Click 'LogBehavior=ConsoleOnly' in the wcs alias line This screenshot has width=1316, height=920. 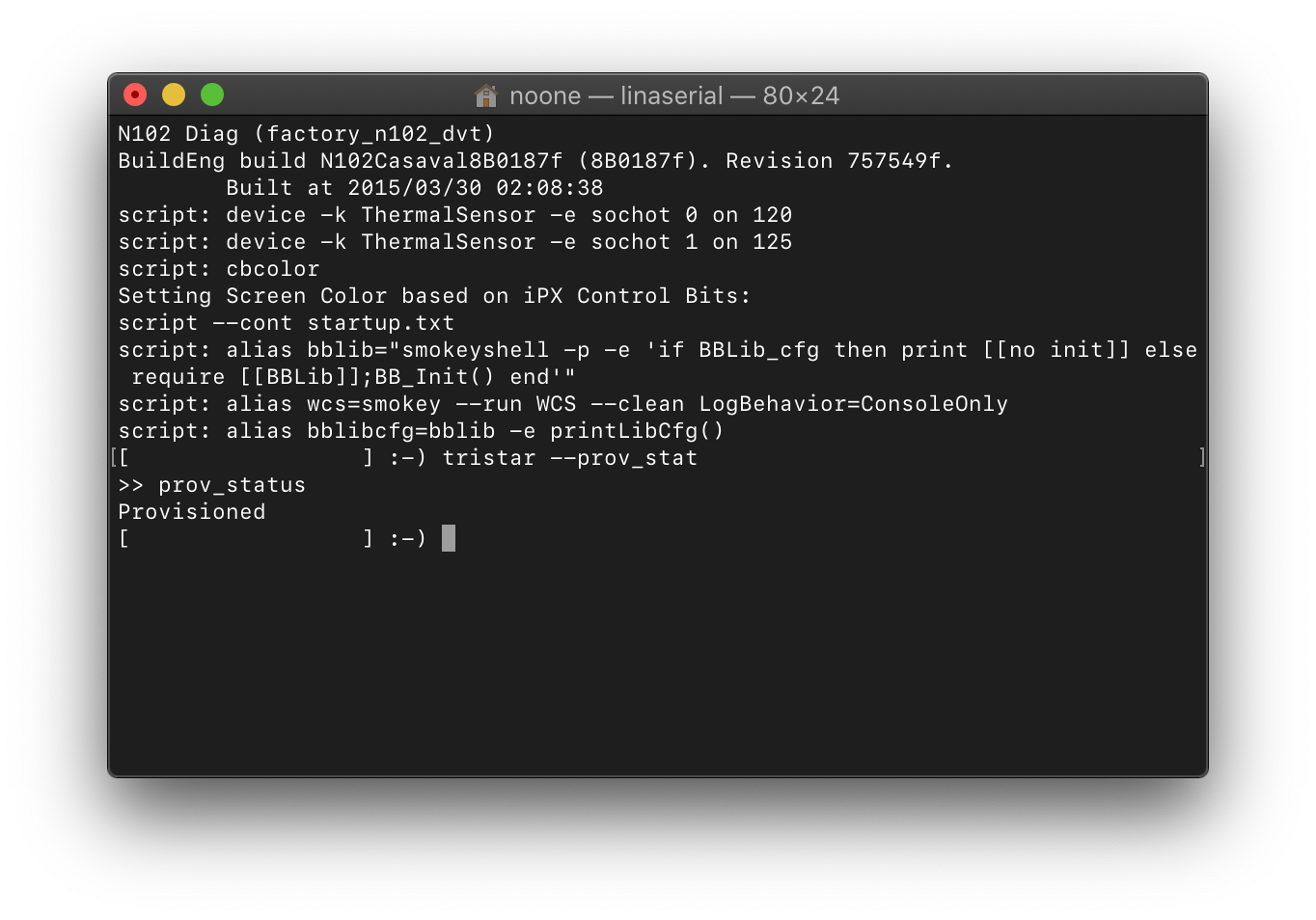coord(854,404)
